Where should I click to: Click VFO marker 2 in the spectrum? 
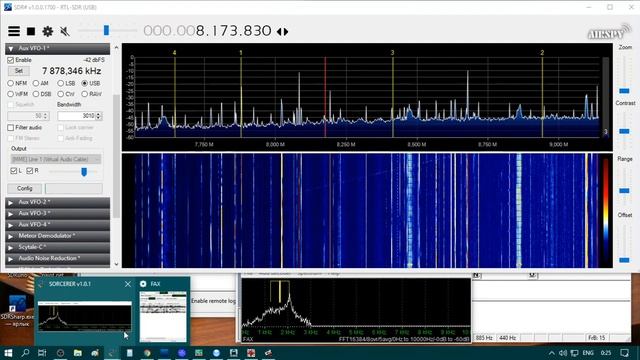click(x=542, y=53)
